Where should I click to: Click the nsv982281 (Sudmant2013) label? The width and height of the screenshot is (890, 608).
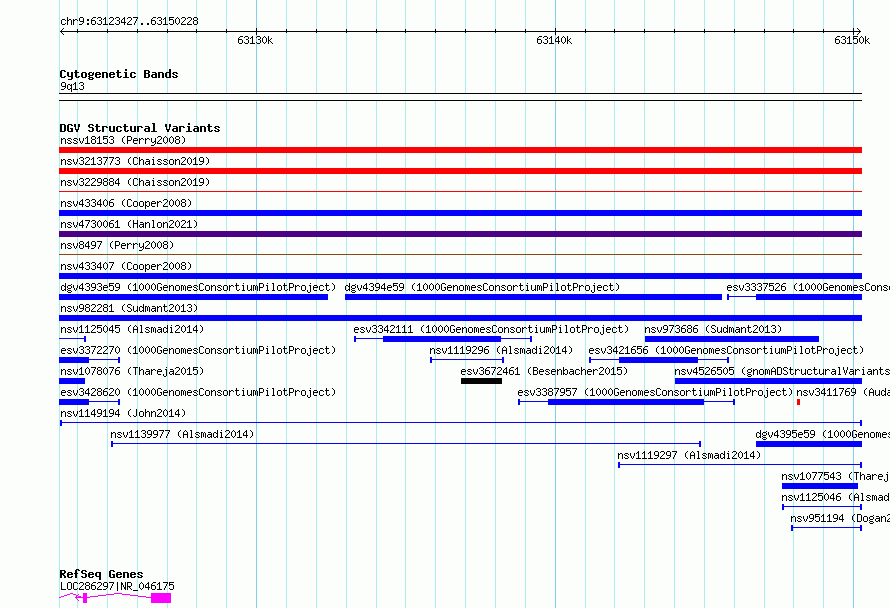click(x=129, y=308)
